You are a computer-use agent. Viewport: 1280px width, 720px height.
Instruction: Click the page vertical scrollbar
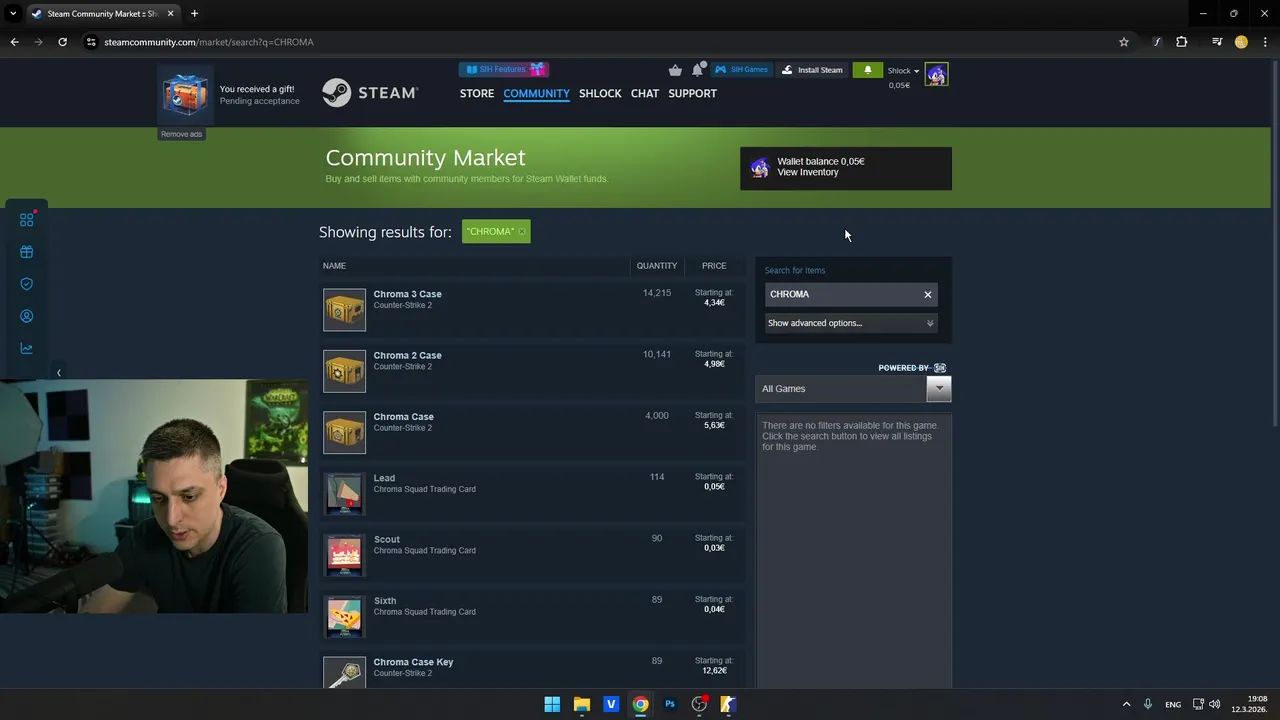[x=1274, y=245]
